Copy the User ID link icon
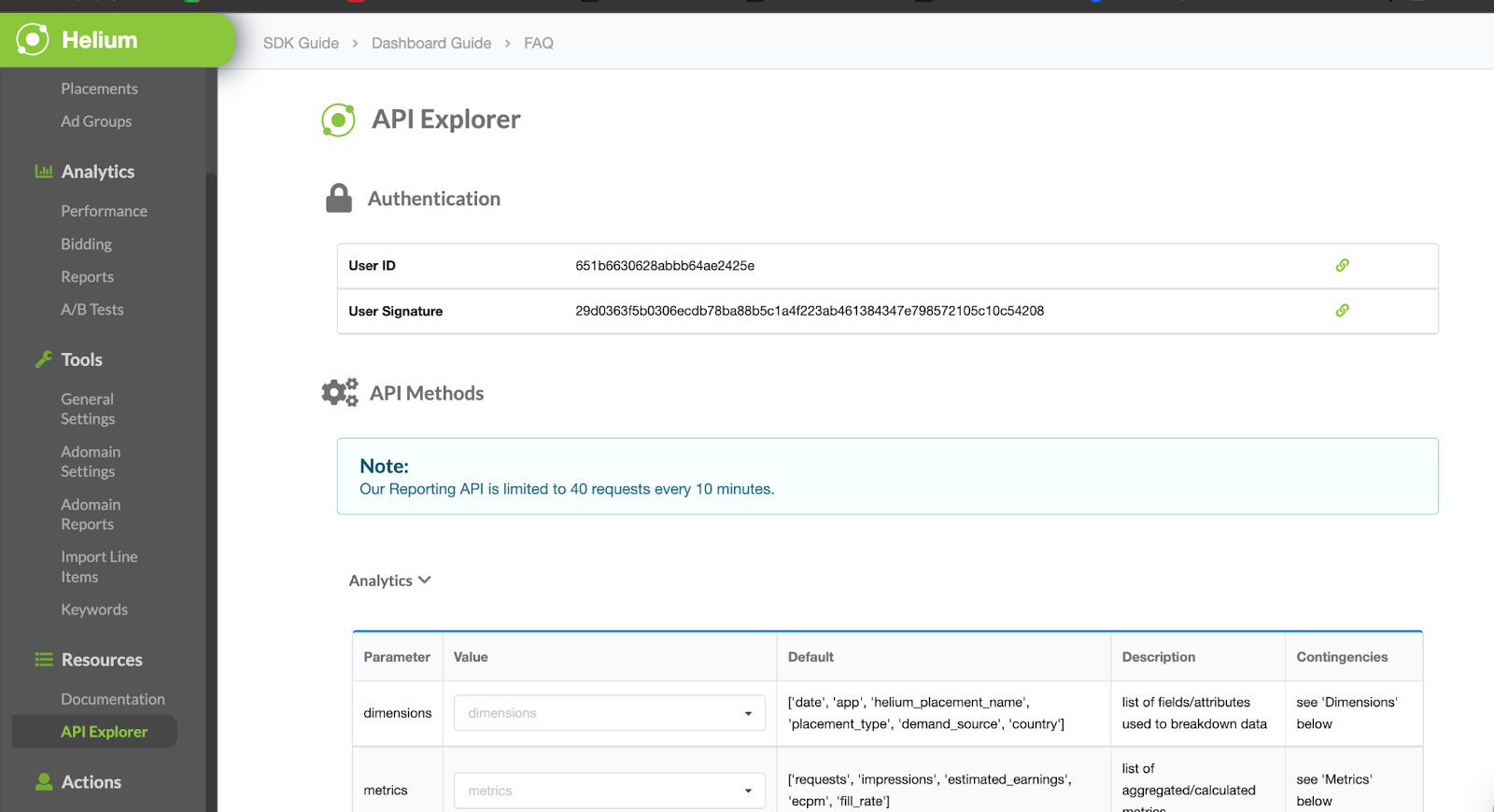 1342,265
